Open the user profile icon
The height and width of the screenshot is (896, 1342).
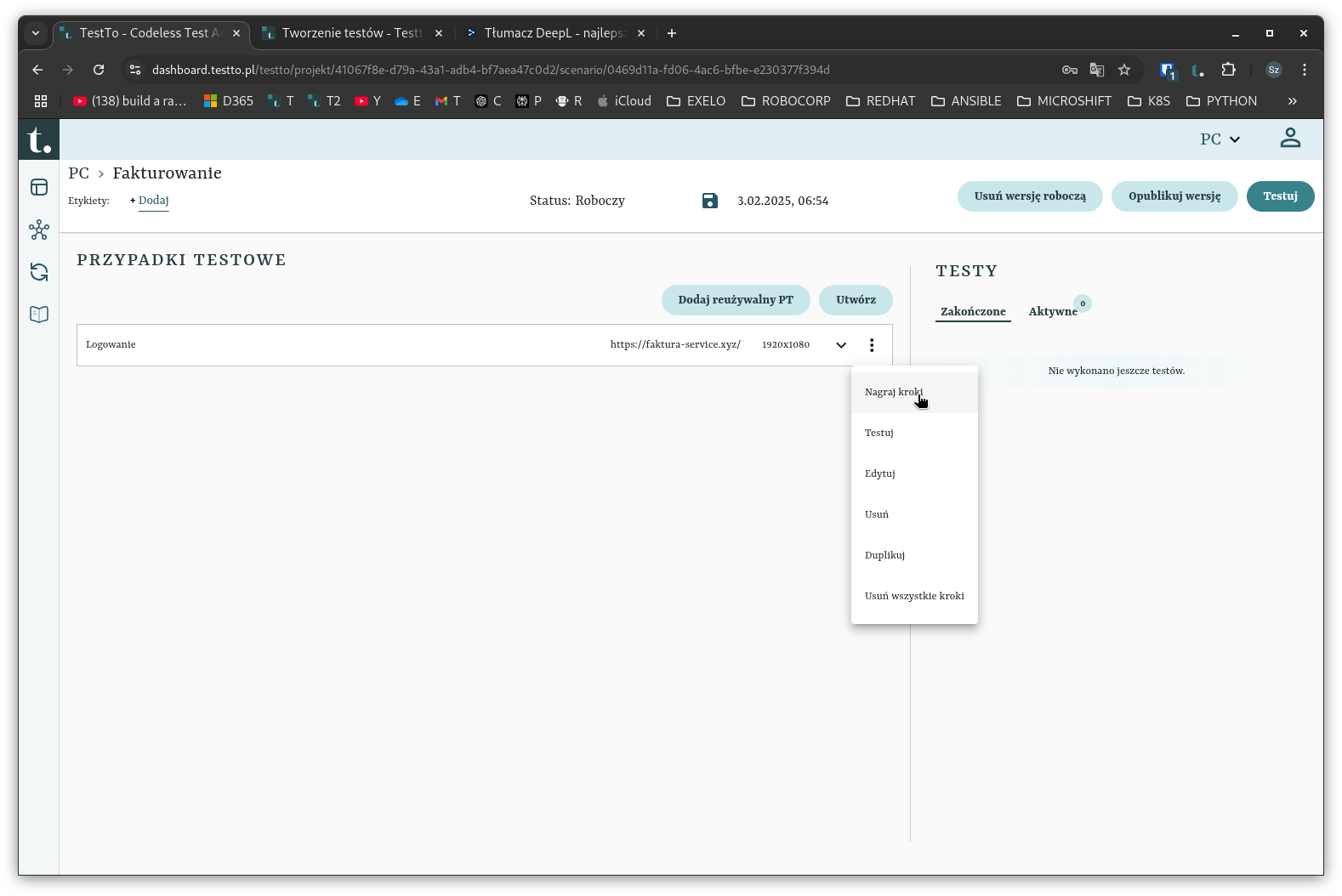pyautogui.click(x=1290, y=139)
